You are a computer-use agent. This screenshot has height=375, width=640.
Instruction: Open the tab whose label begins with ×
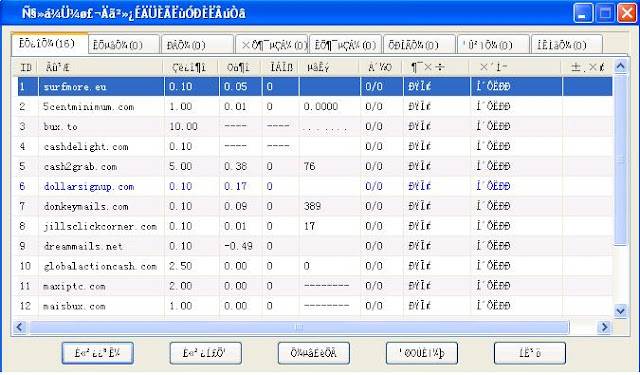271,44
